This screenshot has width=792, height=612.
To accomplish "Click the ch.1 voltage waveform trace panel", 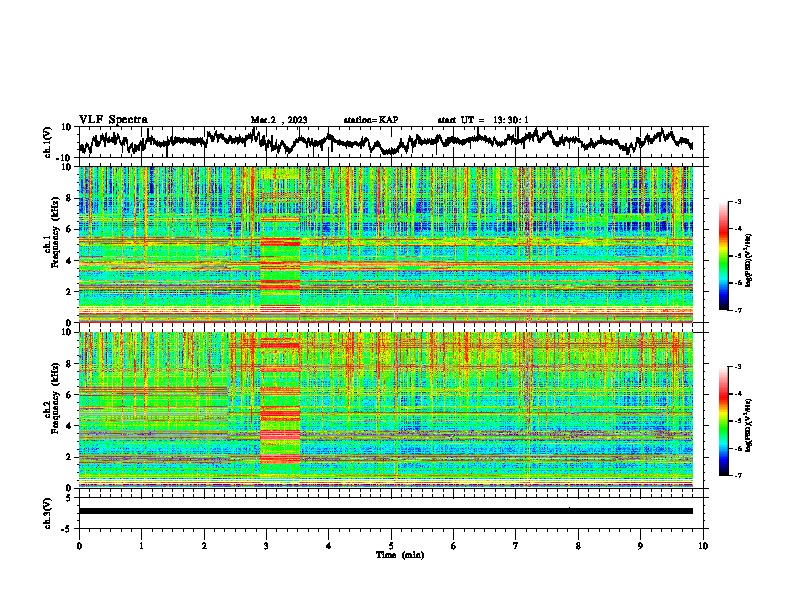I will click(x=390, y=142).
